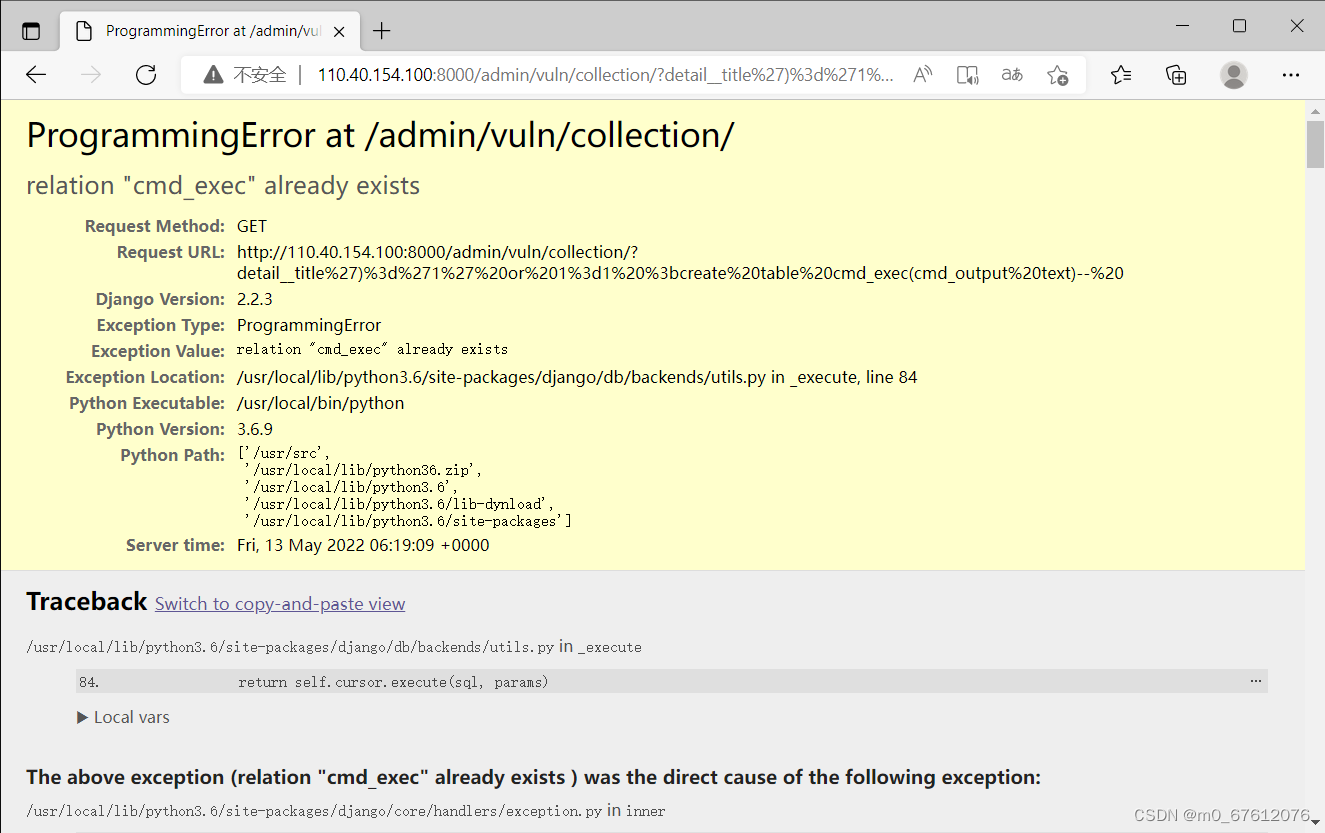The image size is (1325, 833).
Task: Refresh the Django error page
Action: click(146, 74)
